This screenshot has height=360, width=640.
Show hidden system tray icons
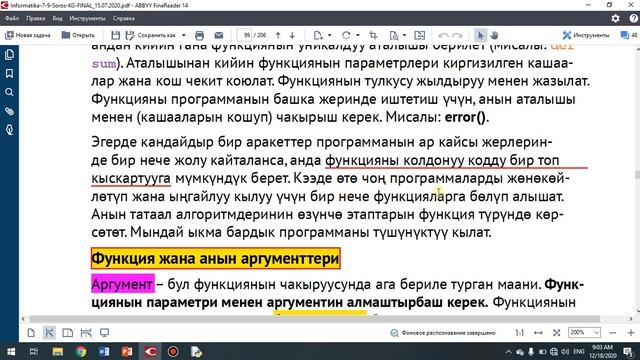coord(508,351)
